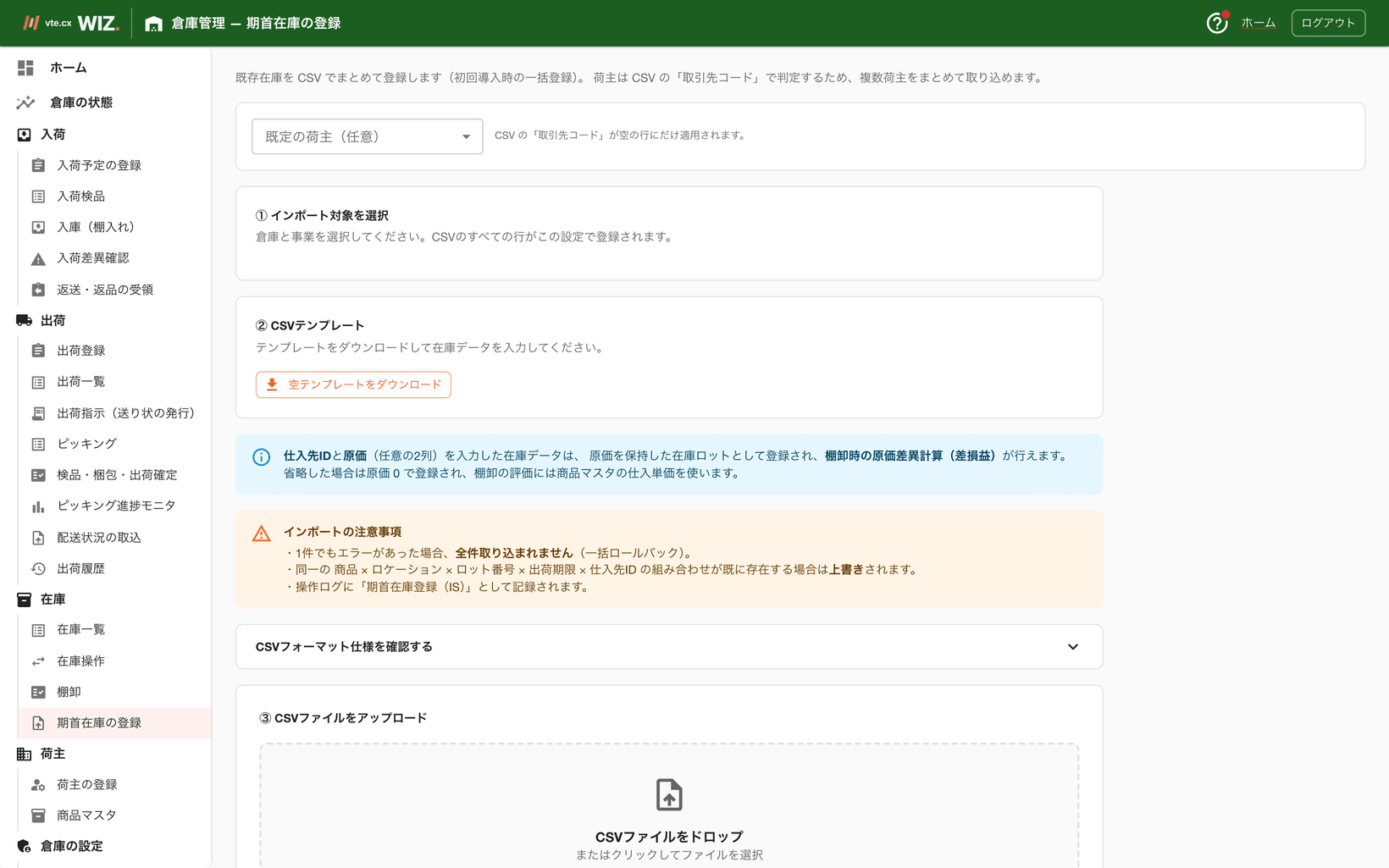Open the 既定の荷主（任意） dropdown
This screenshot has width=1389, height=868.
coord(368,136)
